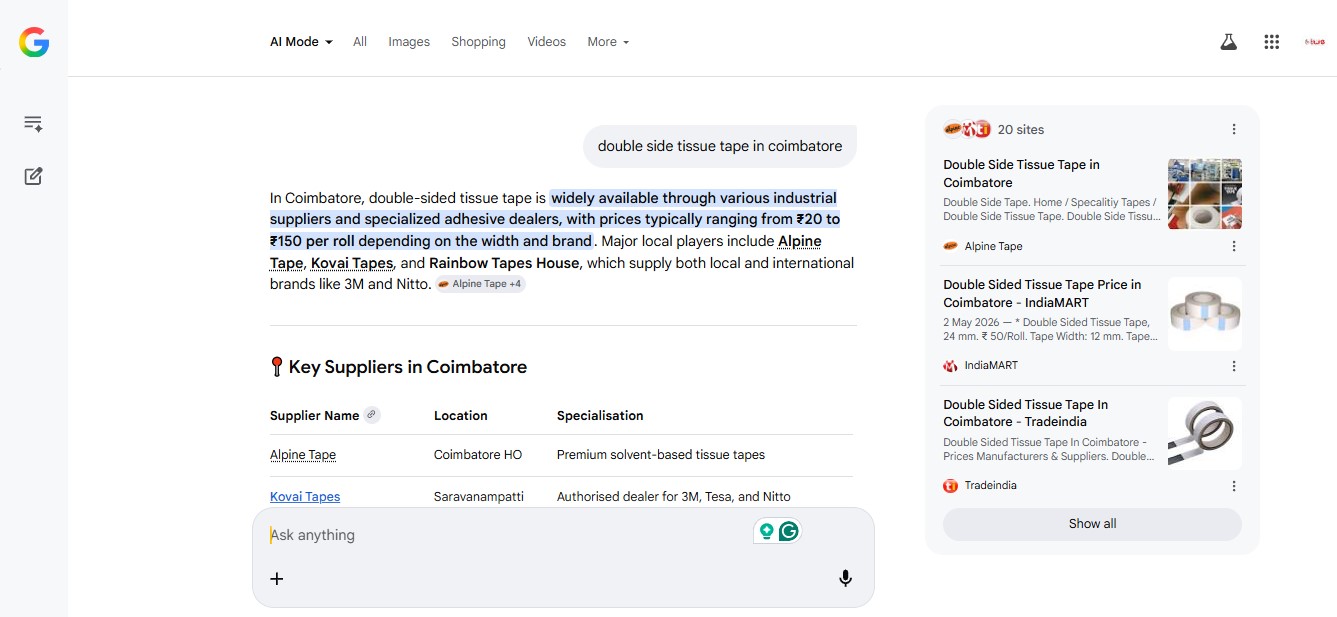Screen dimensions: 1337x617
Task: Click the Grammarly icon in the Ask box
Action: click(789, 531)
